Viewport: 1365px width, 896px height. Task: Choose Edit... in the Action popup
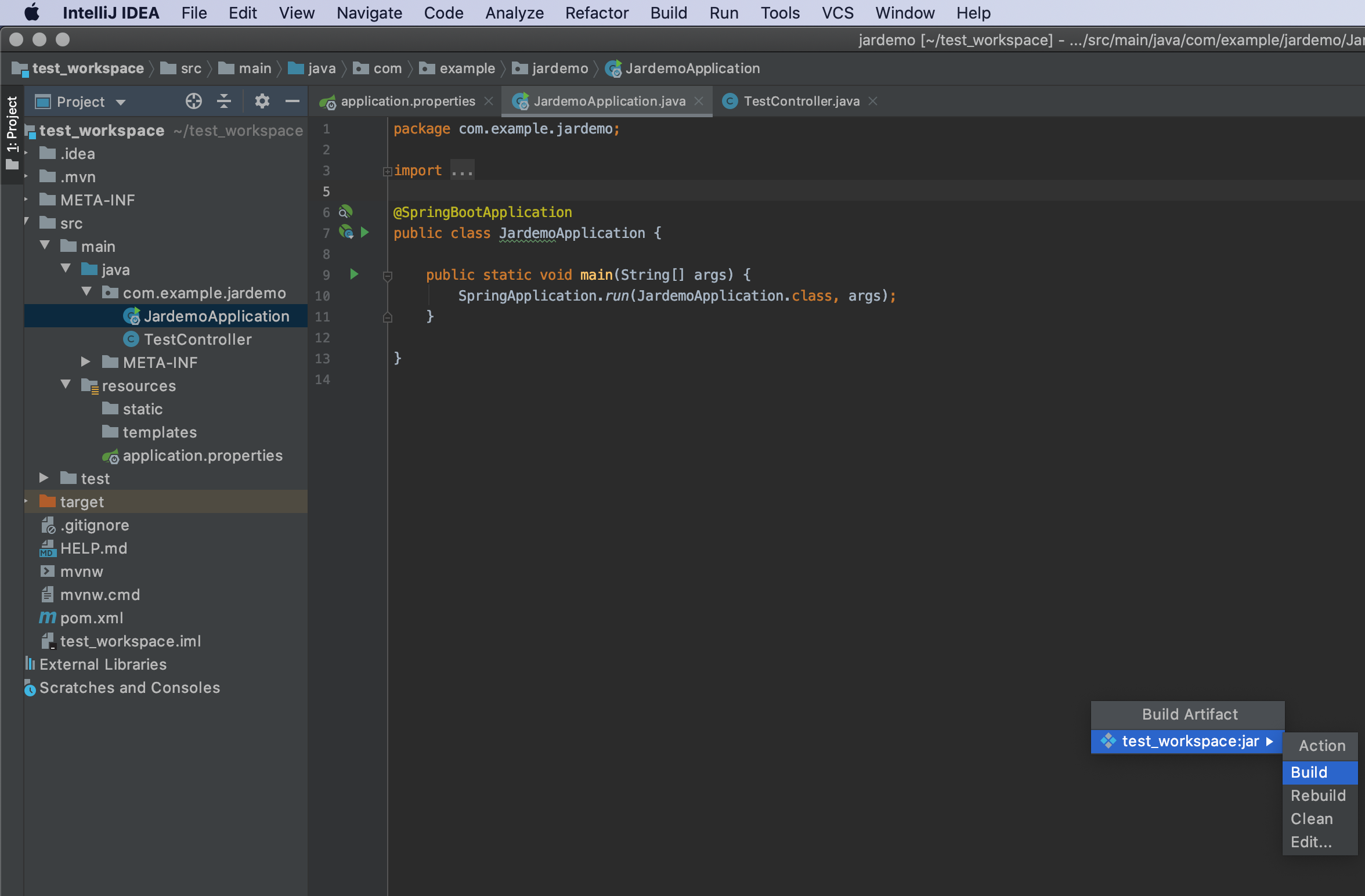coord(1320,842)
